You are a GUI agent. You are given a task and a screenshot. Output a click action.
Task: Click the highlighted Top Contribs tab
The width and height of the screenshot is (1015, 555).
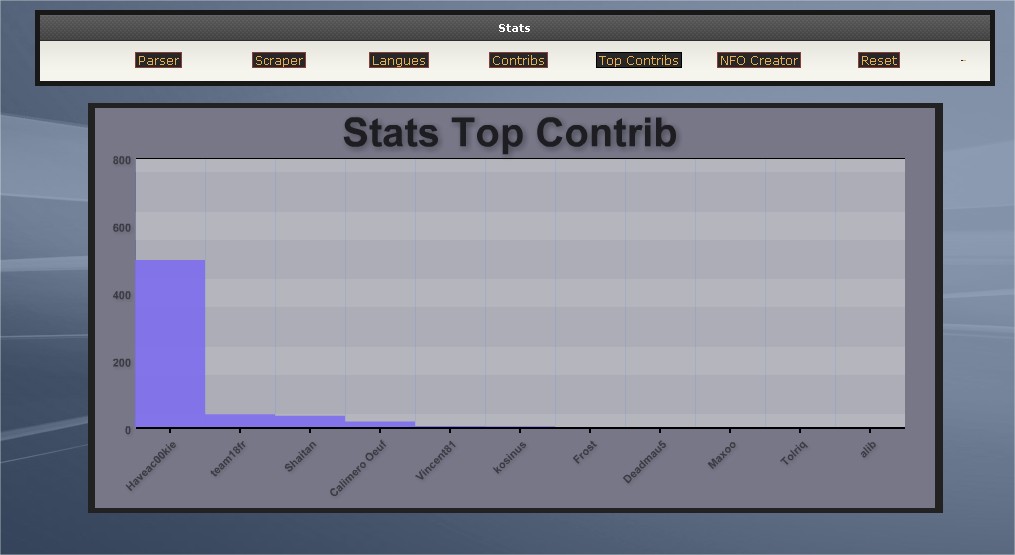click(638, 61)
